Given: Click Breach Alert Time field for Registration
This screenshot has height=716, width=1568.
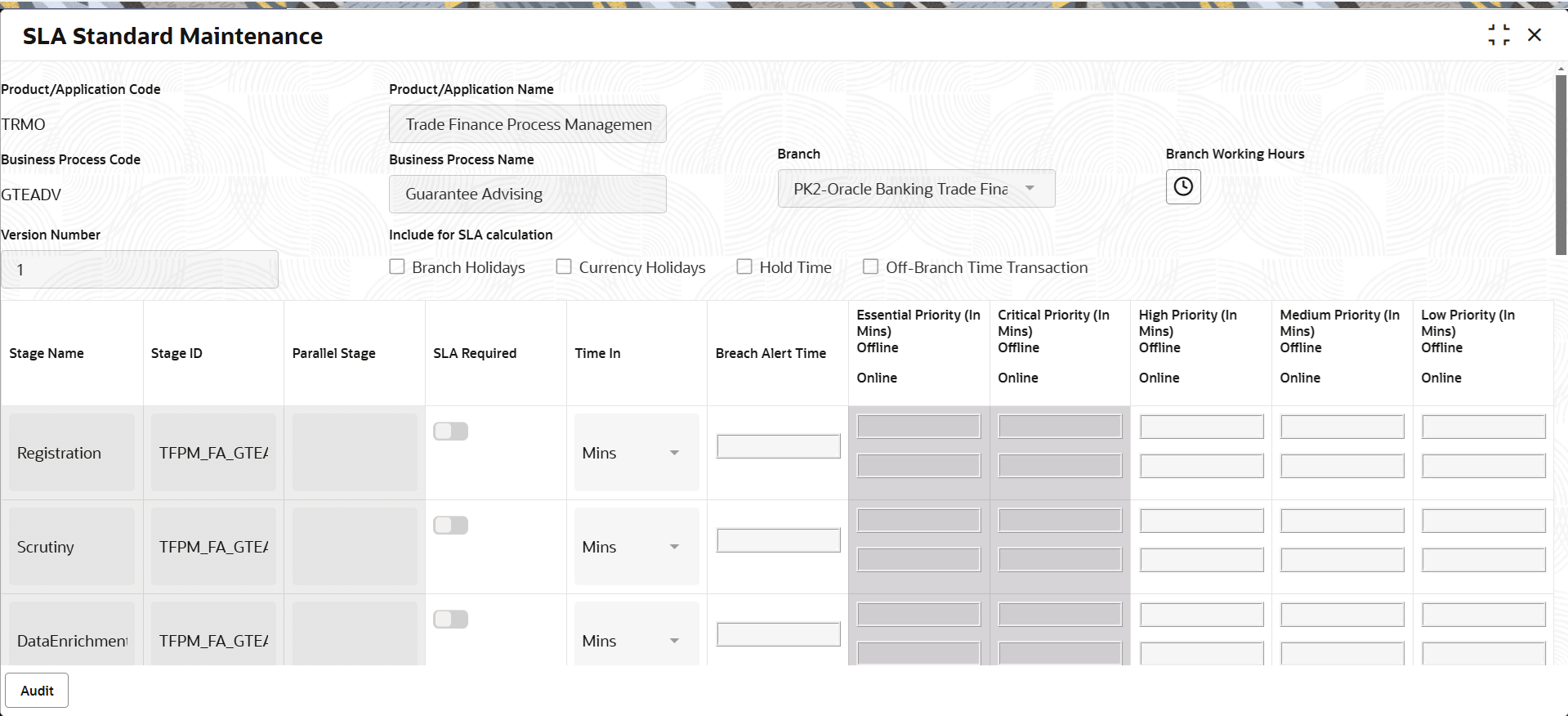Looking at the screenshot, I should (x=779, y=446).
